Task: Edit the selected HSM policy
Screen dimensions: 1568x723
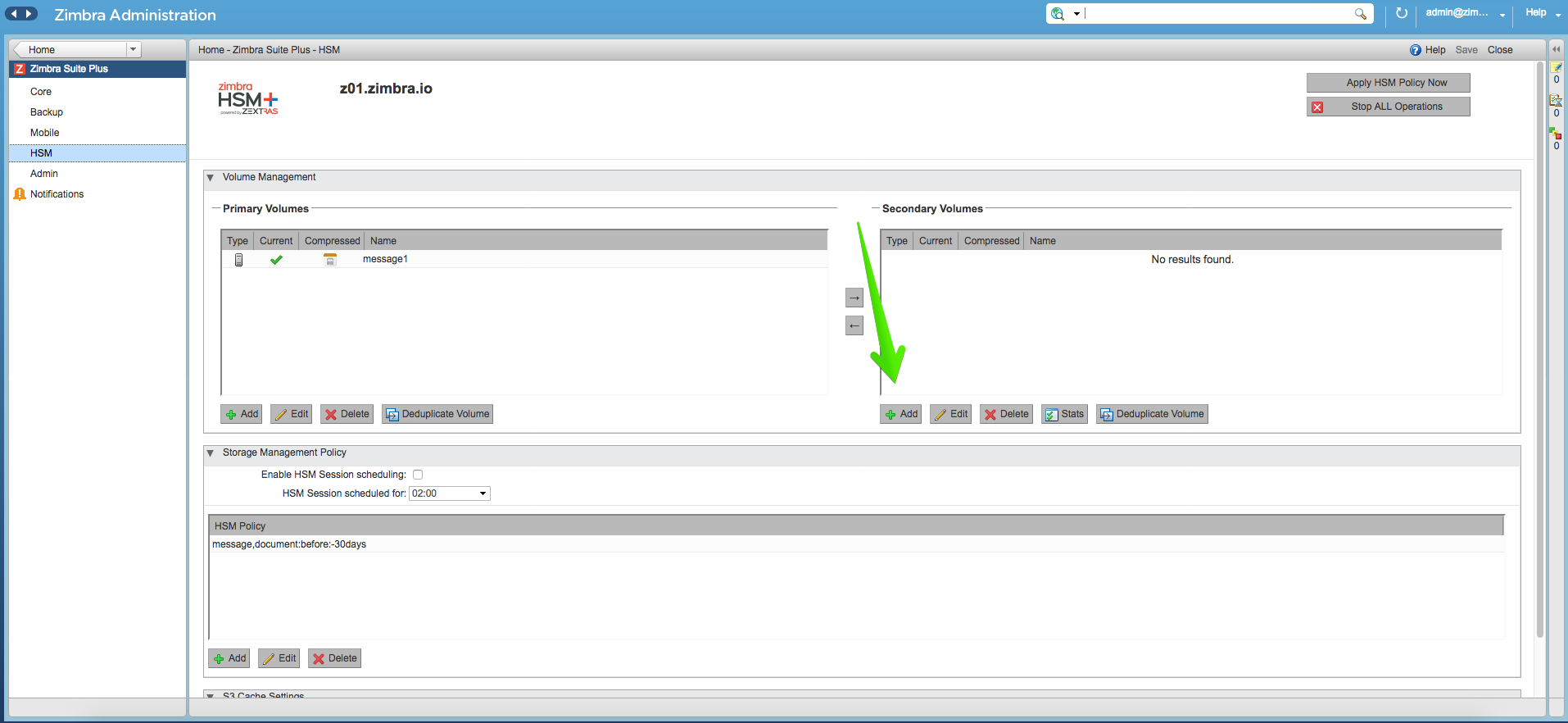Action: (x=279, y=658)
